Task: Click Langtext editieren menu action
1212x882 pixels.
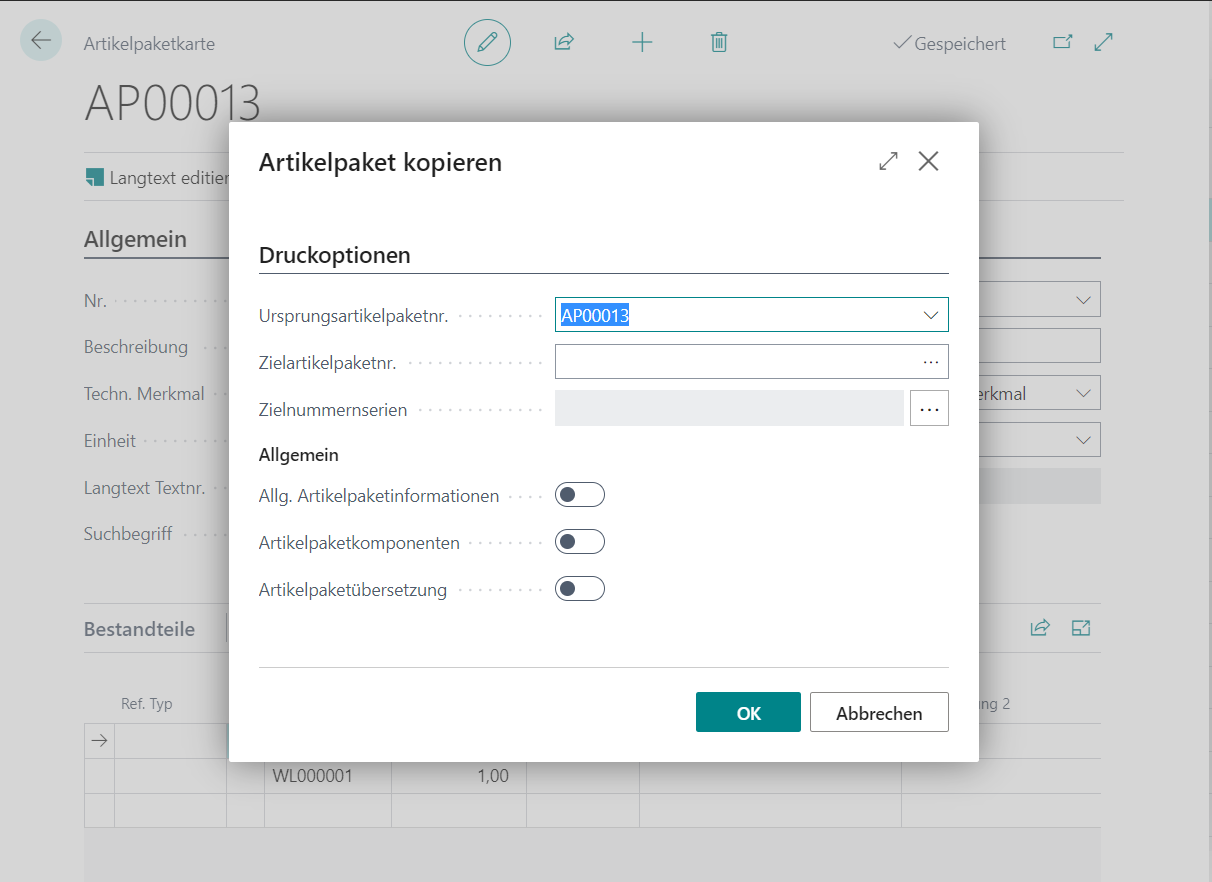Action: point(158,178)
